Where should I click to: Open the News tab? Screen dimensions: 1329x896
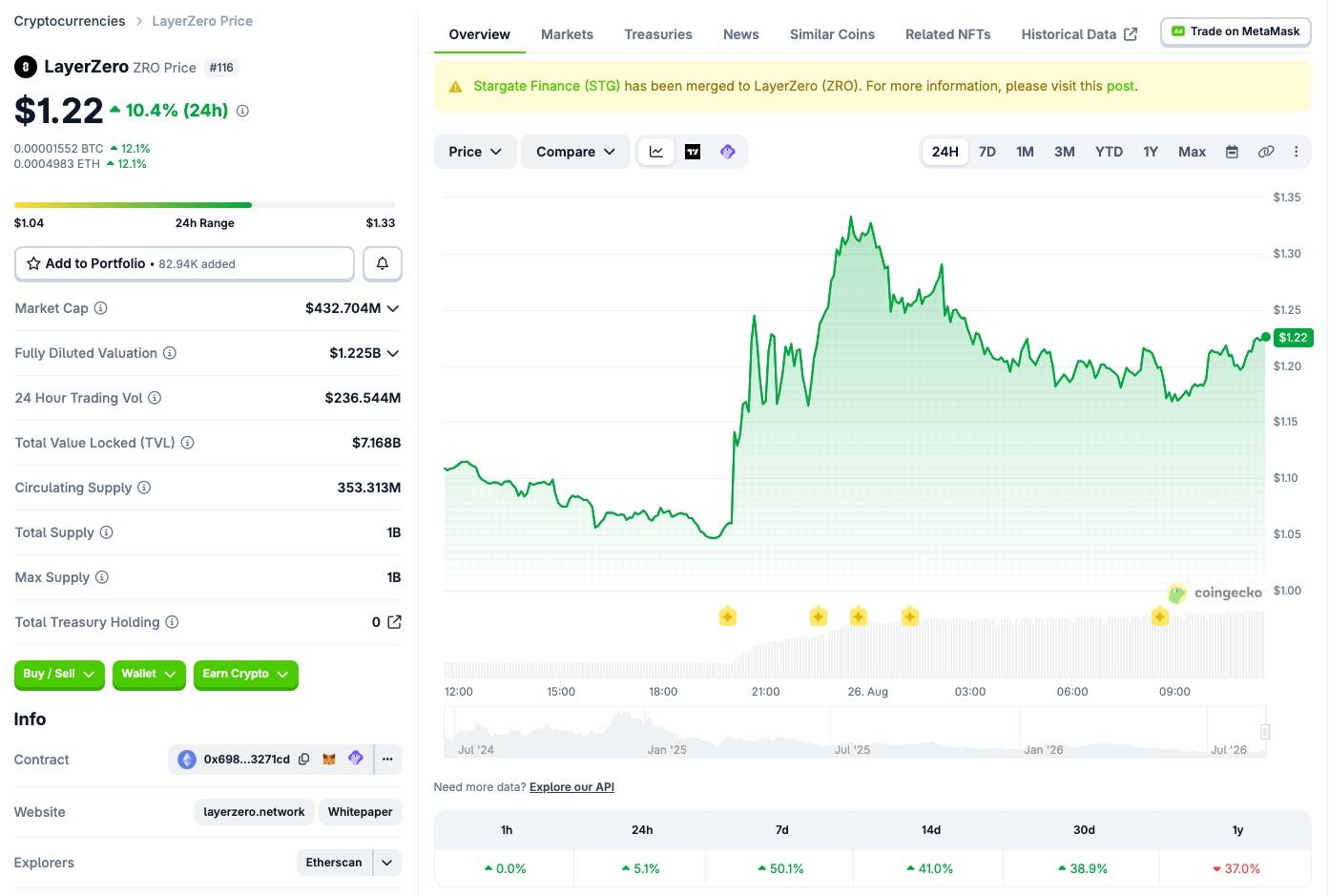(741, 34)
